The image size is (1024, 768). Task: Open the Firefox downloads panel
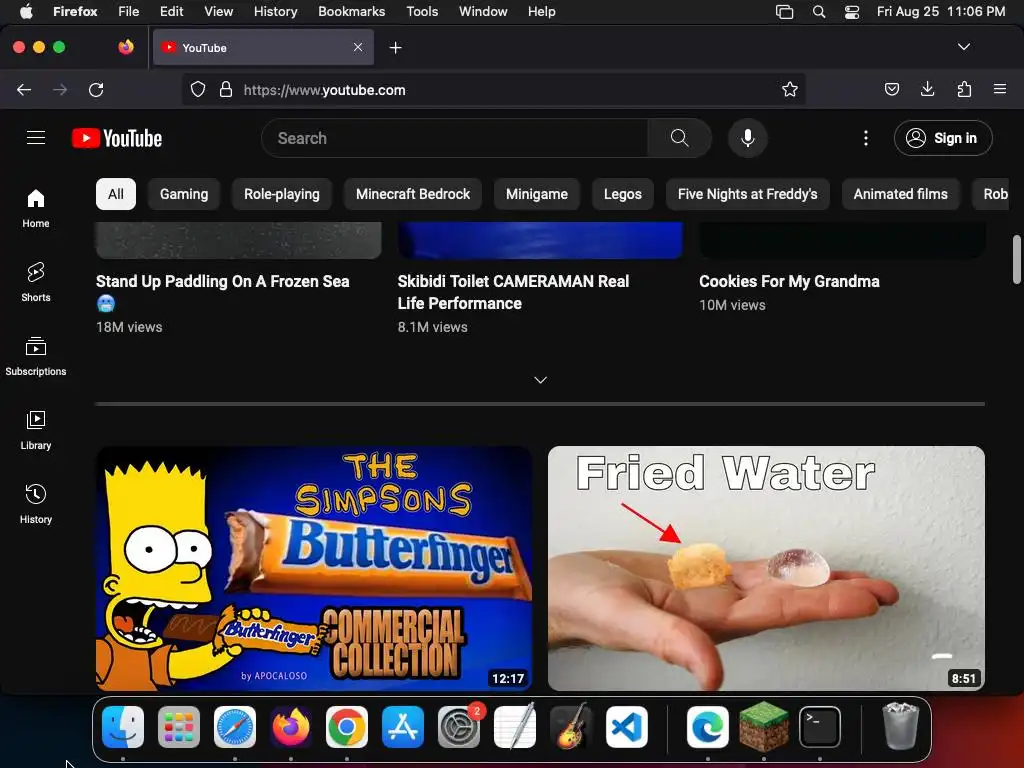(x=927, y=89)
